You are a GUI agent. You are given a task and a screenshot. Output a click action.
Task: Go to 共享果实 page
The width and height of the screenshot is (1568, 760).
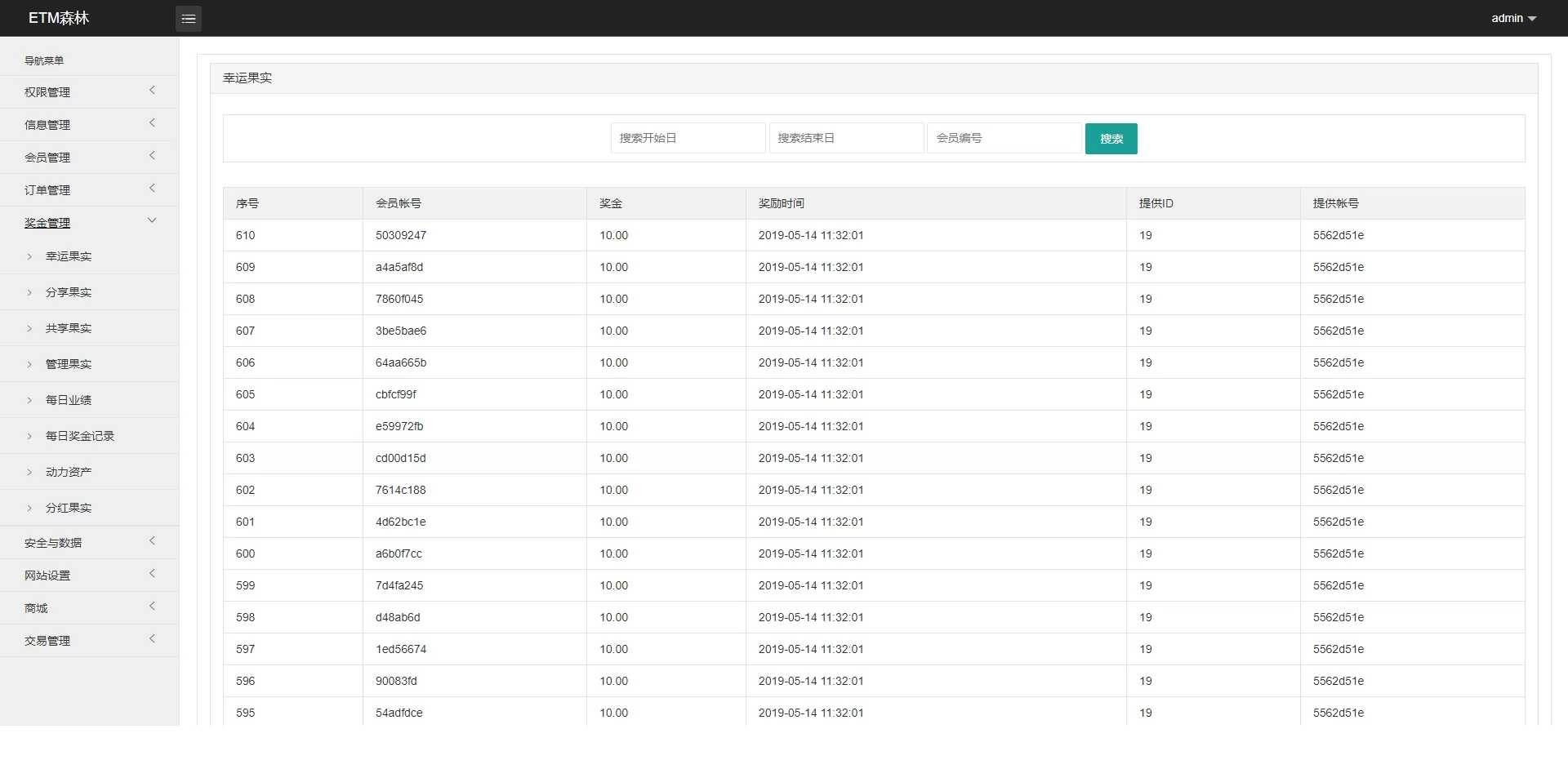[x=69, y=328]
